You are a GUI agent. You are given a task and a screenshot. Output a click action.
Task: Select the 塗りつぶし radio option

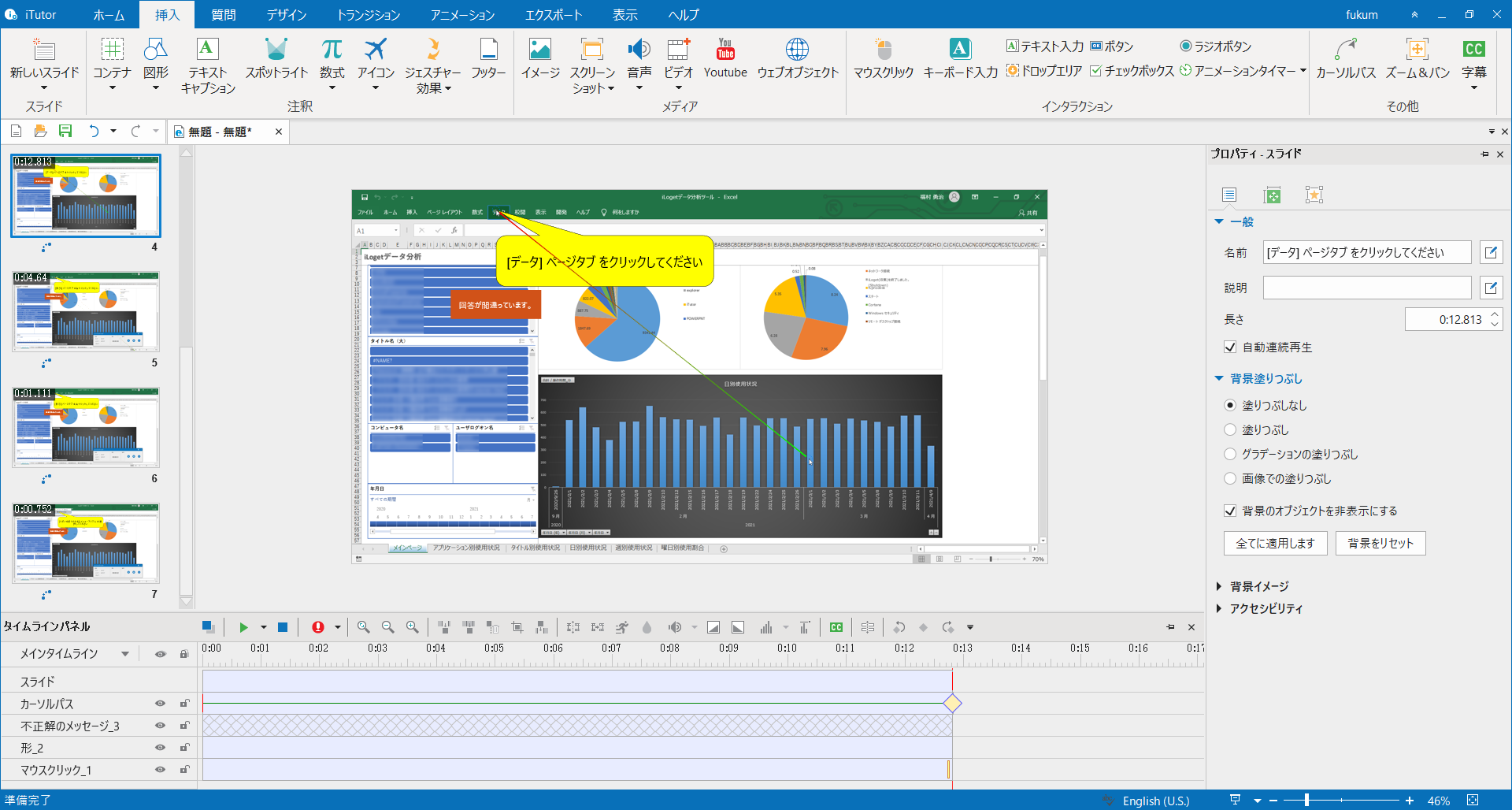click(x=1230, y=429)
